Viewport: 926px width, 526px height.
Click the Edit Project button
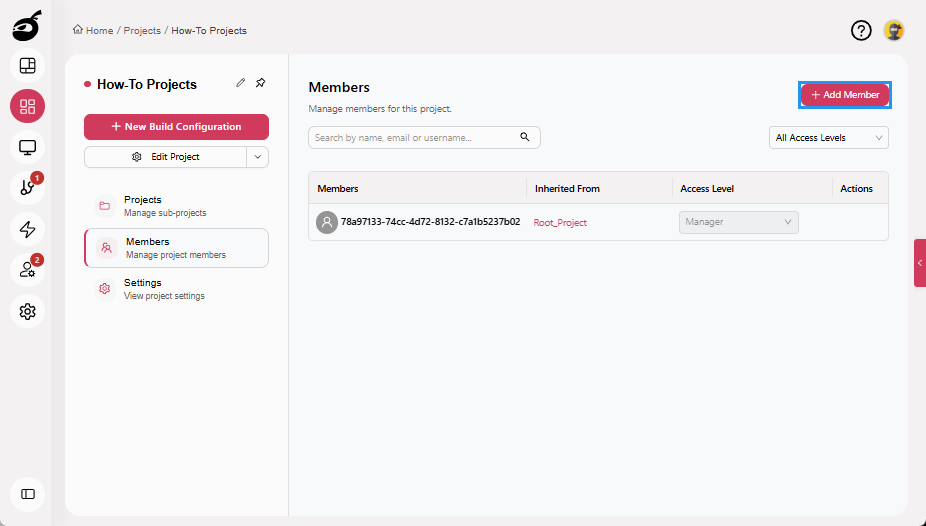click(165, 157)
